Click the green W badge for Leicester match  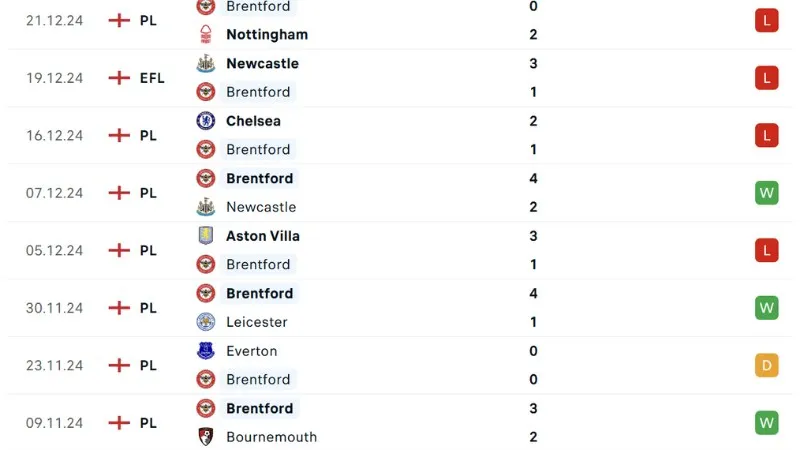coord(767,308)
